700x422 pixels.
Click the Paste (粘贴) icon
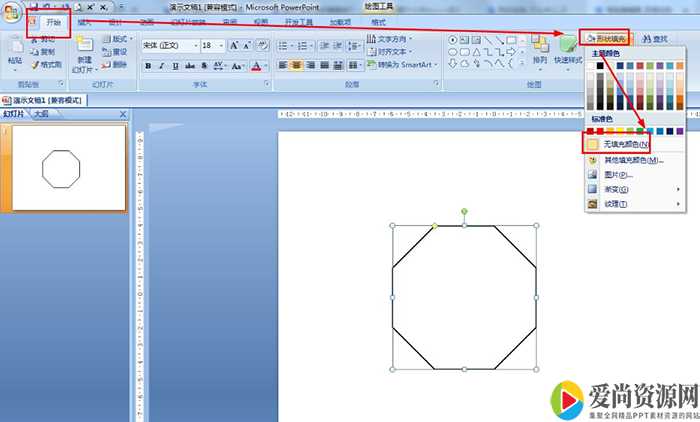coord(15,46)
